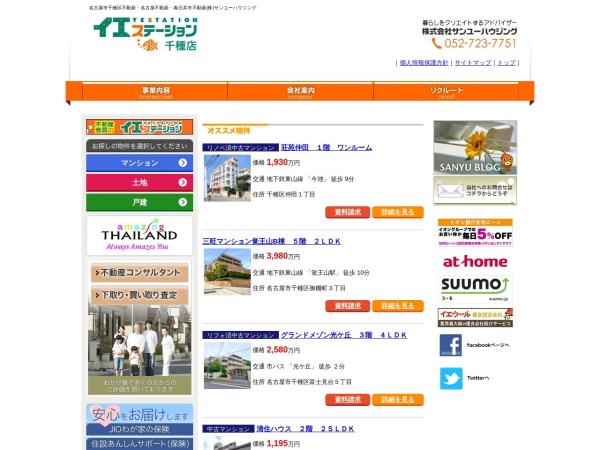
Task: Click the 三旺マンション property photo
Action: click(227, 272)
